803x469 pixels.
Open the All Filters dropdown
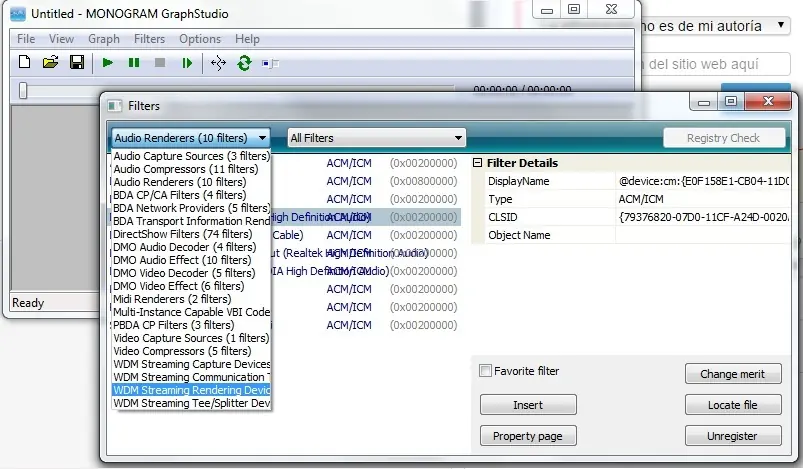376,138
